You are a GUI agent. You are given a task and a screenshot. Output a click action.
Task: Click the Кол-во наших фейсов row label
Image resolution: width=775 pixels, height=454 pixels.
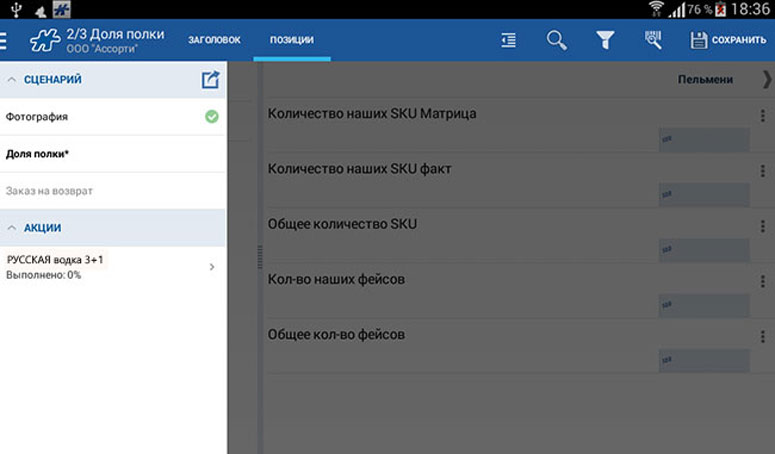(336, 280)
